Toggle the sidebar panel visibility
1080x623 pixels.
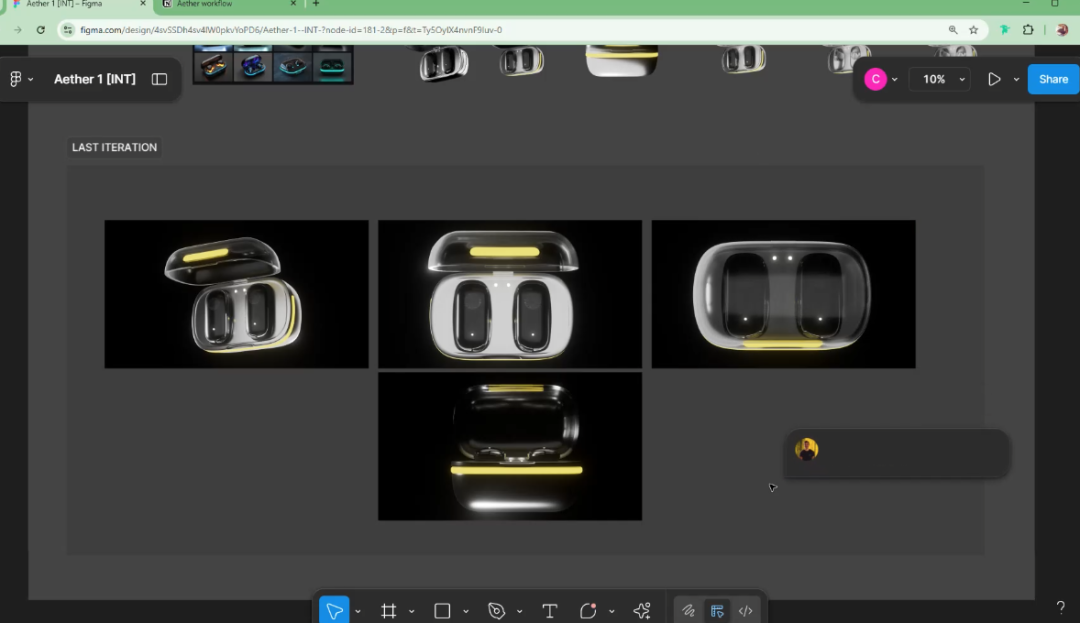click(159, 79)
